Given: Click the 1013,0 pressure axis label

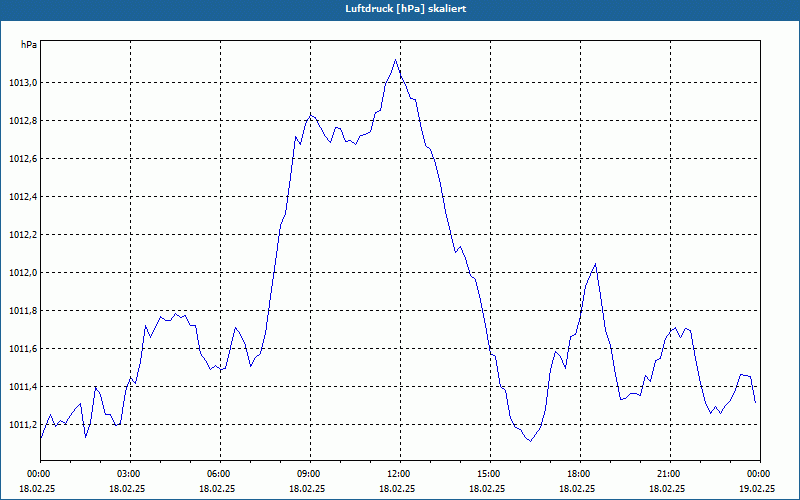Looking at the screenshot, I should click(23, 83).
